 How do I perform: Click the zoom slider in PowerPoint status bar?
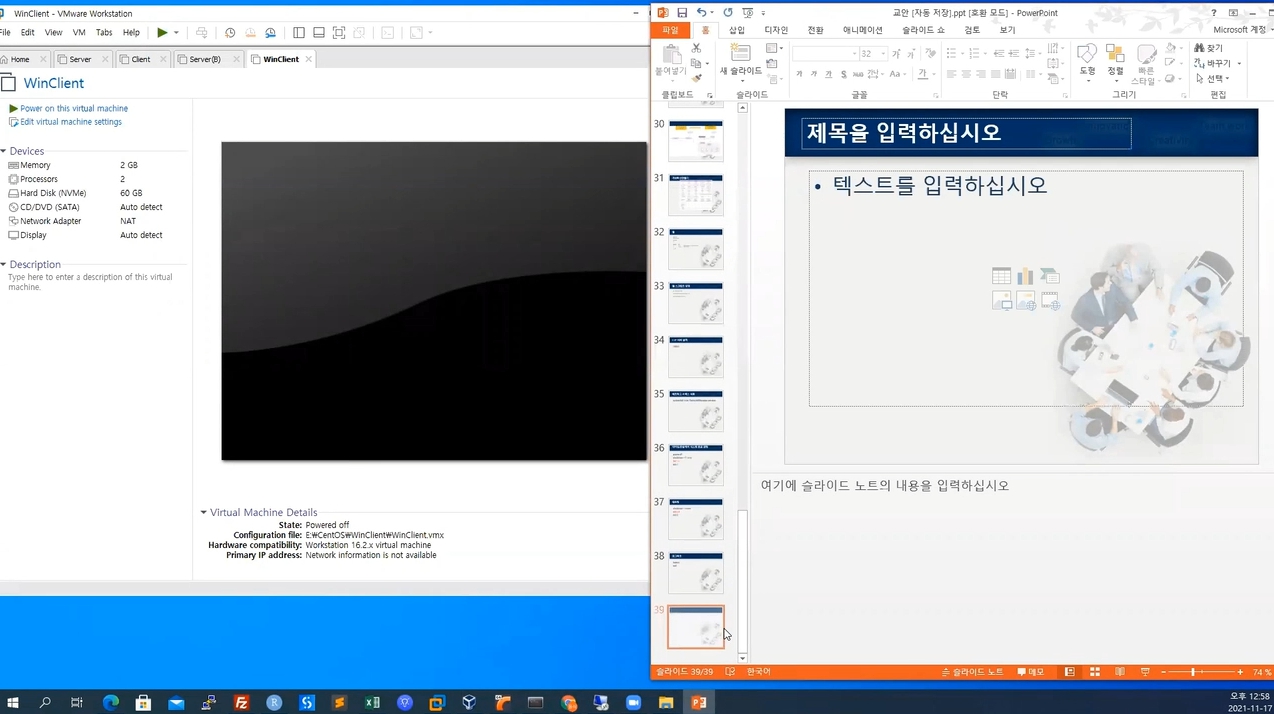click(1193, 672)
